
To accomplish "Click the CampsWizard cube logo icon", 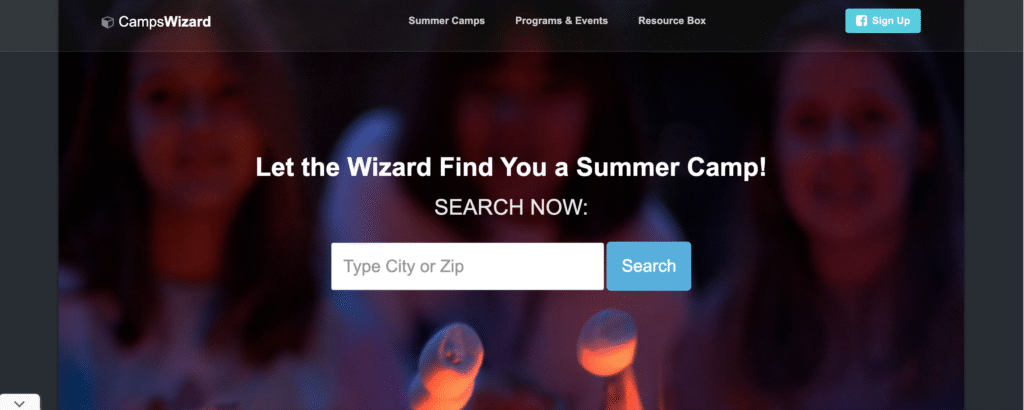I will 107,22.
